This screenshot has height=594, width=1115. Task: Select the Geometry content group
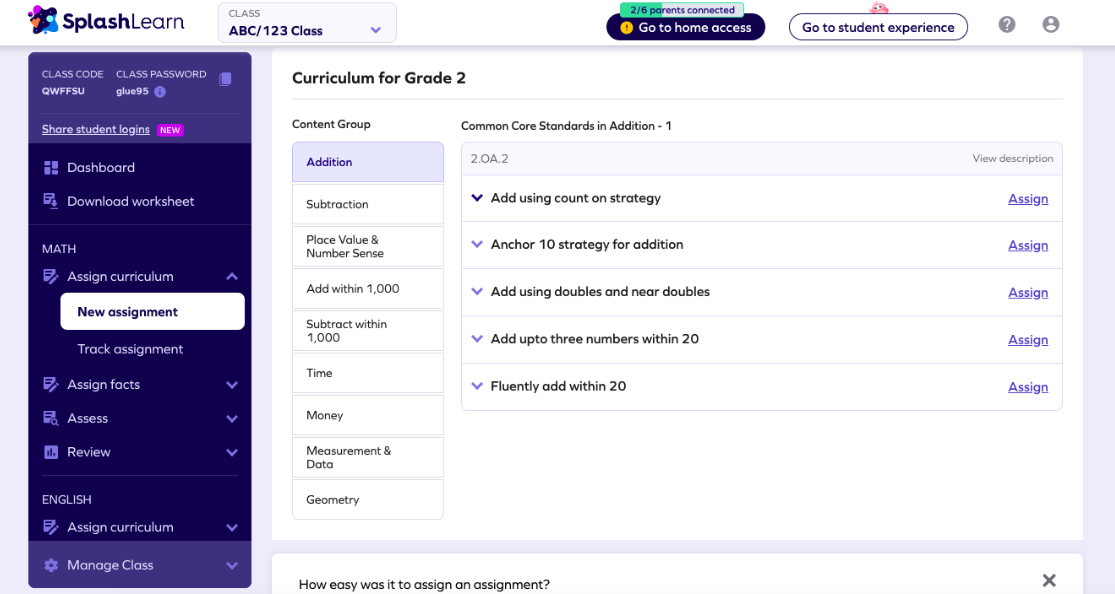click(x=367, y=500)
